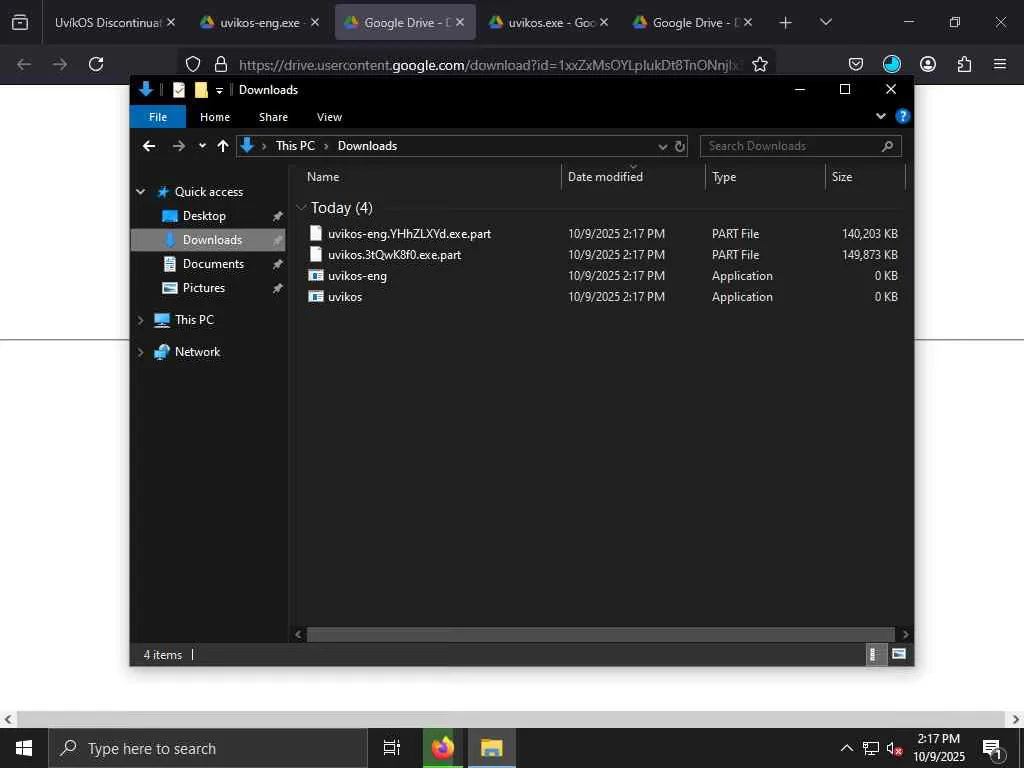Select uvikos-eng.YHhZLXYd.exe.part file

point(409,234)
